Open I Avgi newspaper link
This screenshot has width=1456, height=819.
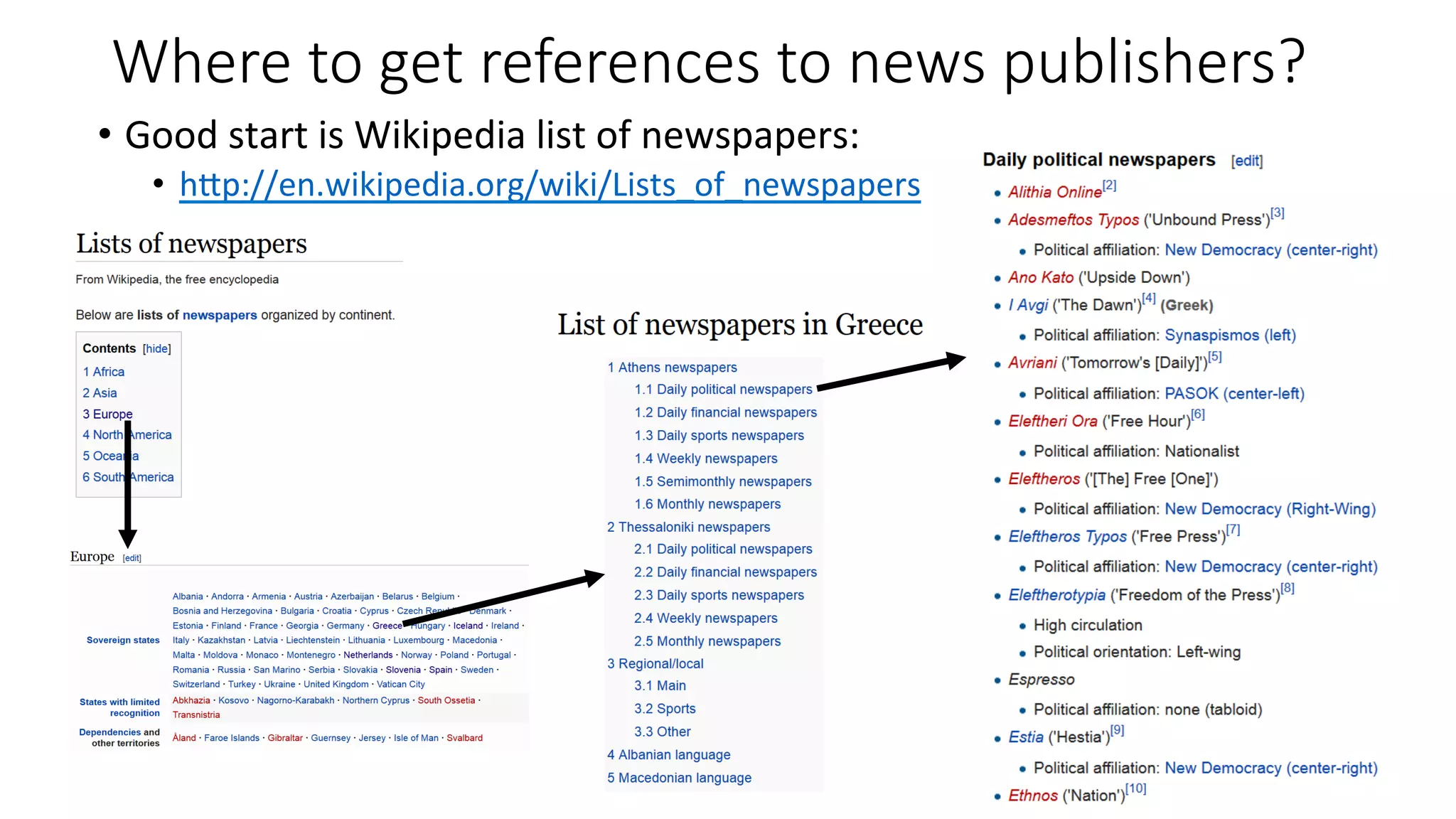click(1028, 305)
